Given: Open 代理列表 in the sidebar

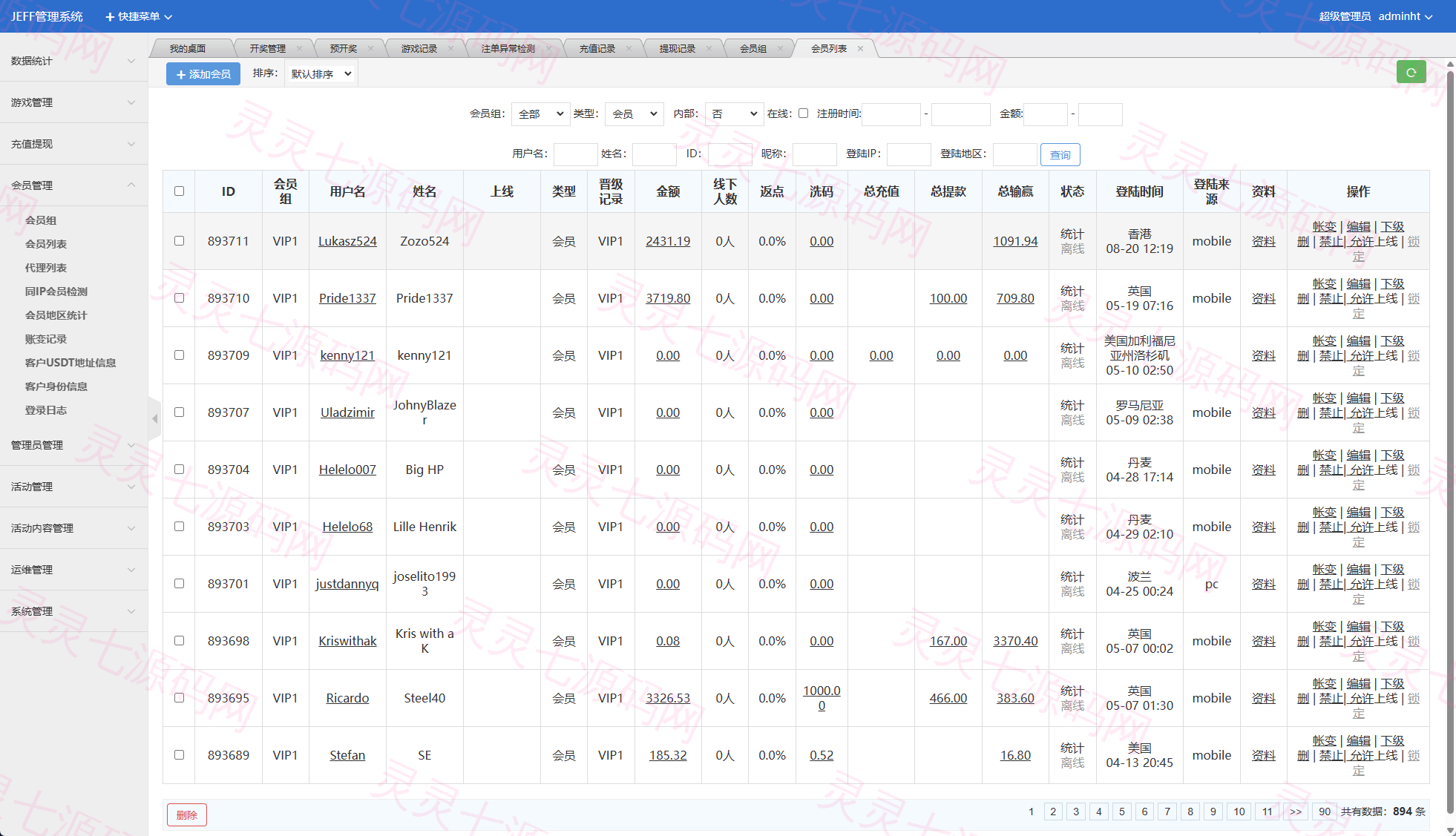Looking at the screenshot, I should click(46, 268).
